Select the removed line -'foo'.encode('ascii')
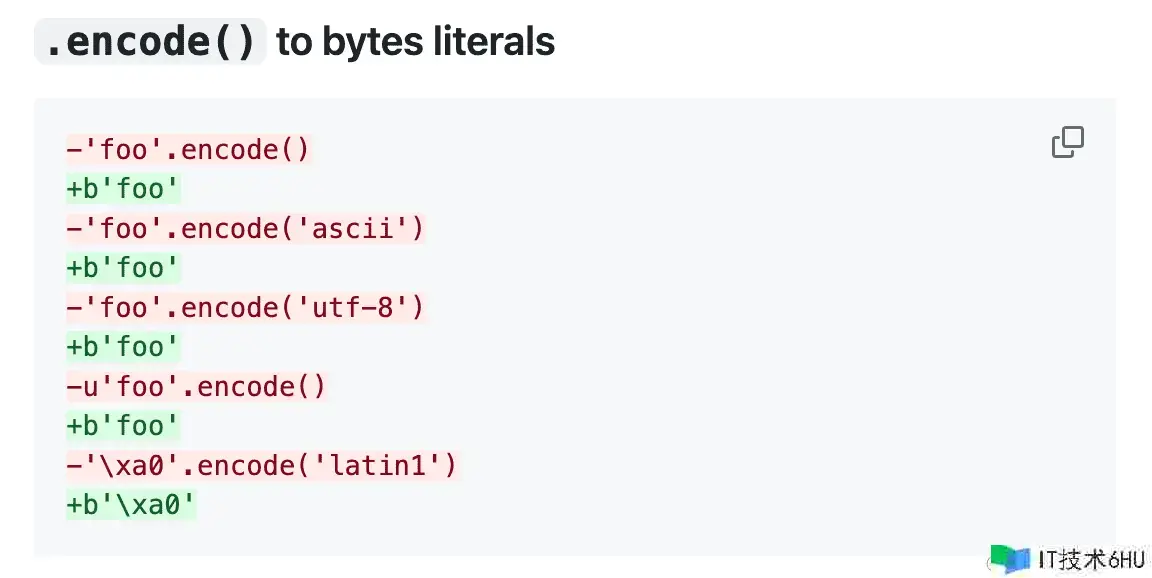This screenshot has width=1152, height=578. pyautogui.click(x=246, y=229)
